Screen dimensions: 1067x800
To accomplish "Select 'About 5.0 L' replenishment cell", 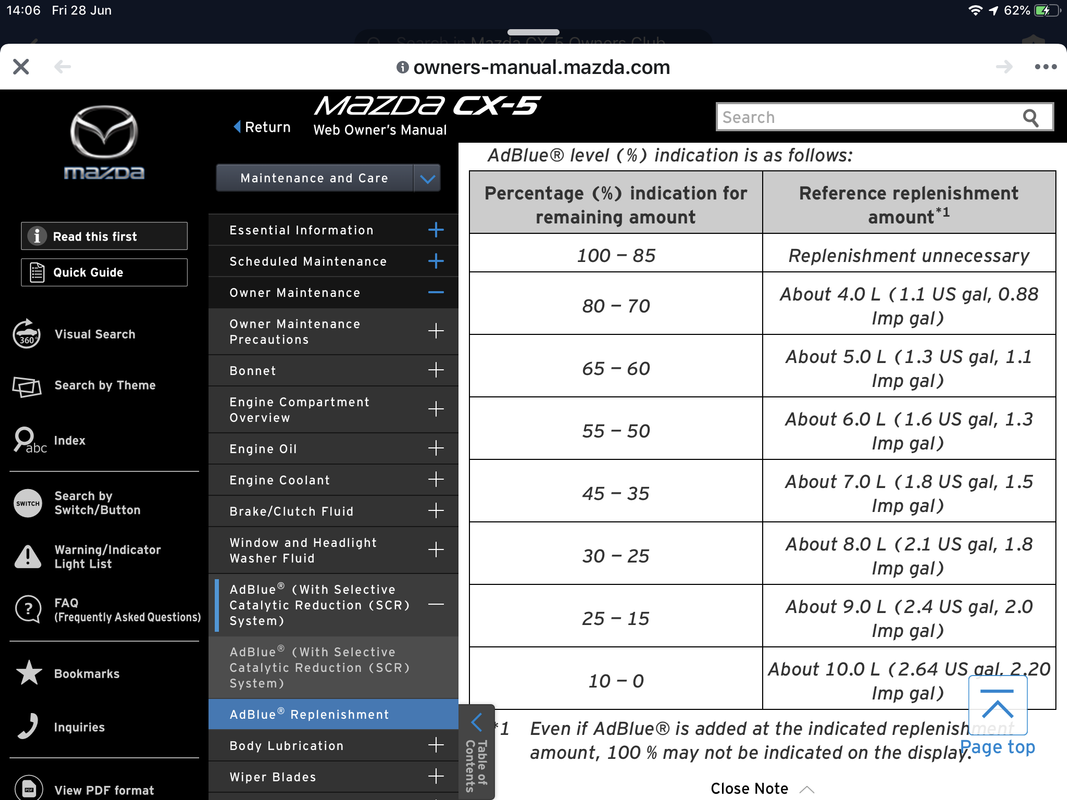I will [909, 368].
